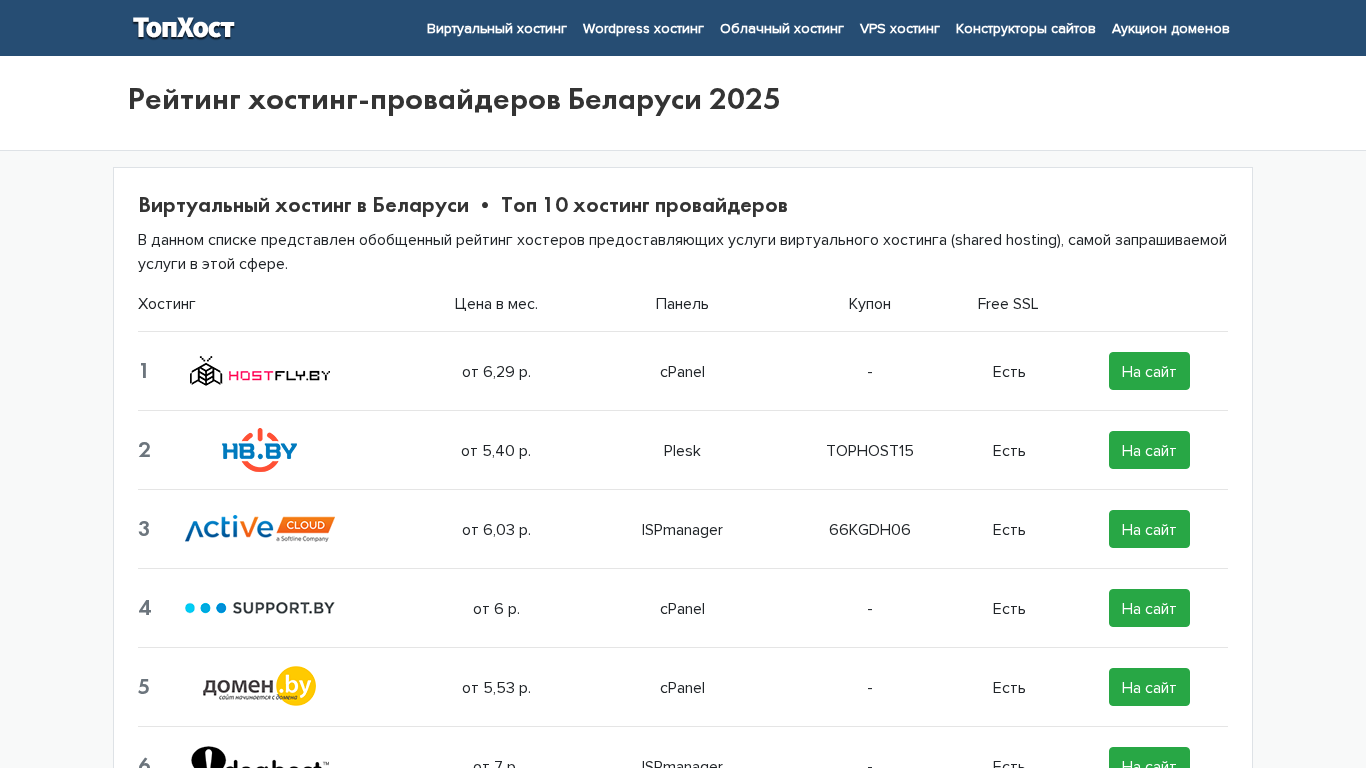Click the 66KGDH06 coupon code
The height and width of the screenshot is (768, 1366).
point(870,530)
